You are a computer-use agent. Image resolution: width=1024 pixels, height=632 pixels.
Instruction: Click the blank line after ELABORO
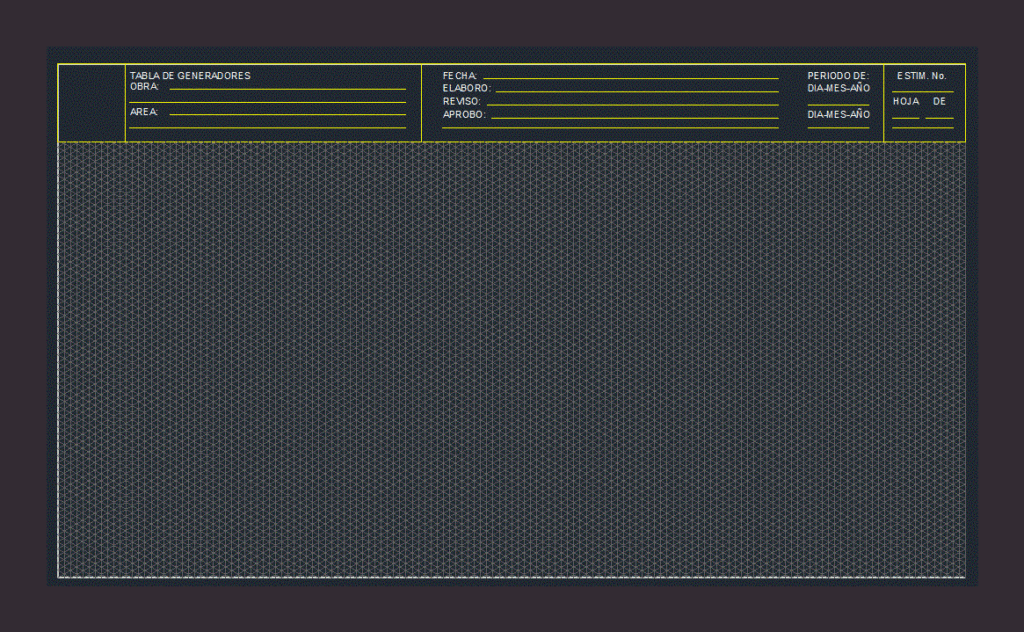click(x=637, y=91)
